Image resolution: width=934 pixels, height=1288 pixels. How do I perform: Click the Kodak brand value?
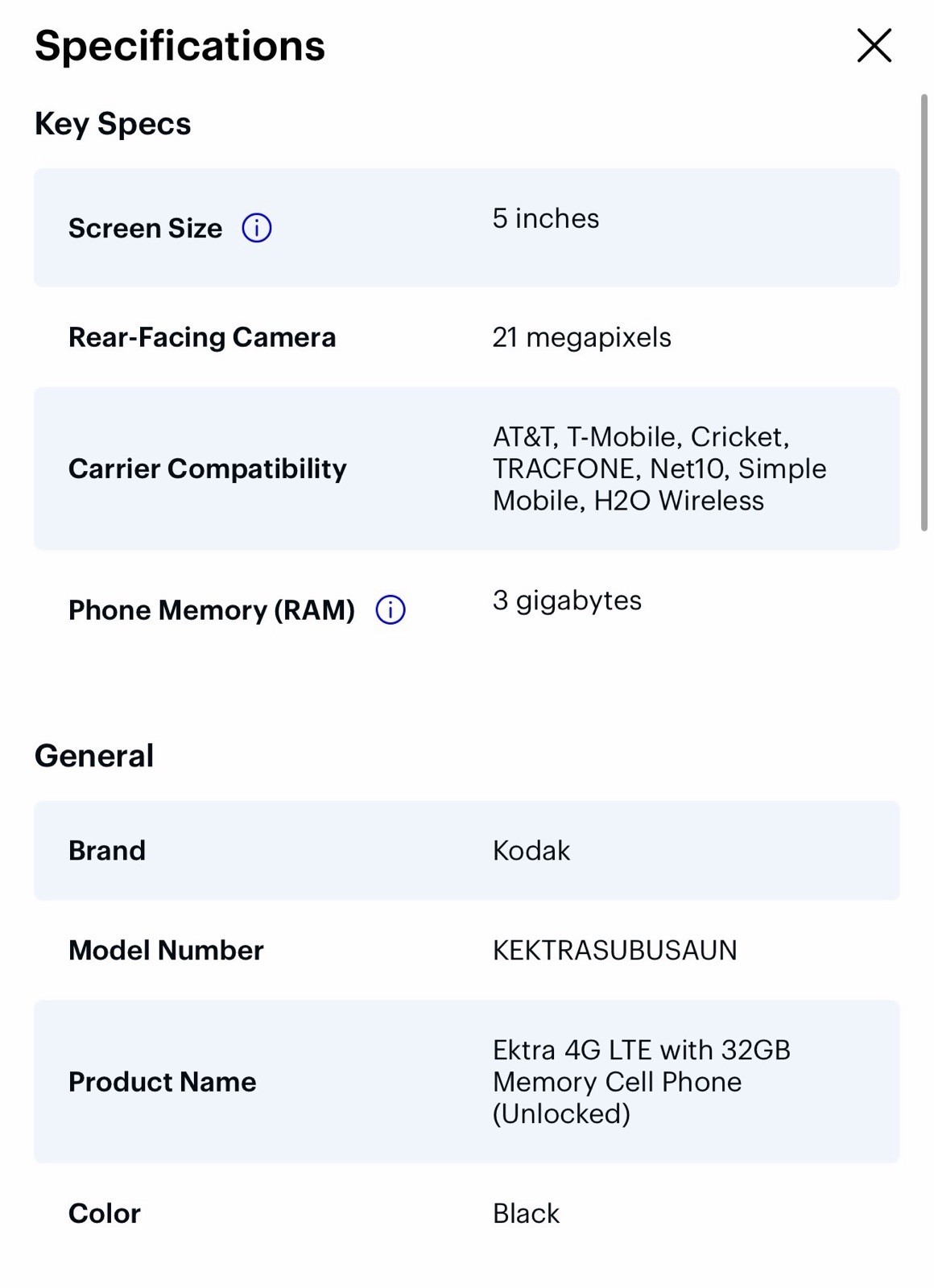point(531,850)
